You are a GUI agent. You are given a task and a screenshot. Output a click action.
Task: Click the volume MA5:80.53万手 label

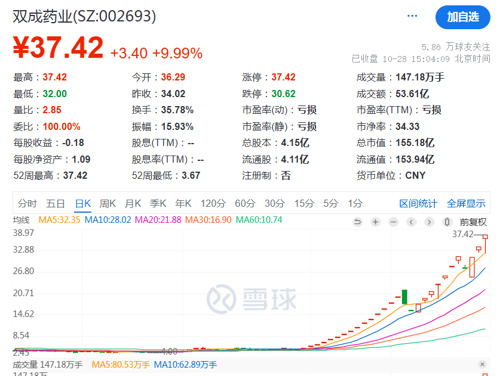point(121,365)
